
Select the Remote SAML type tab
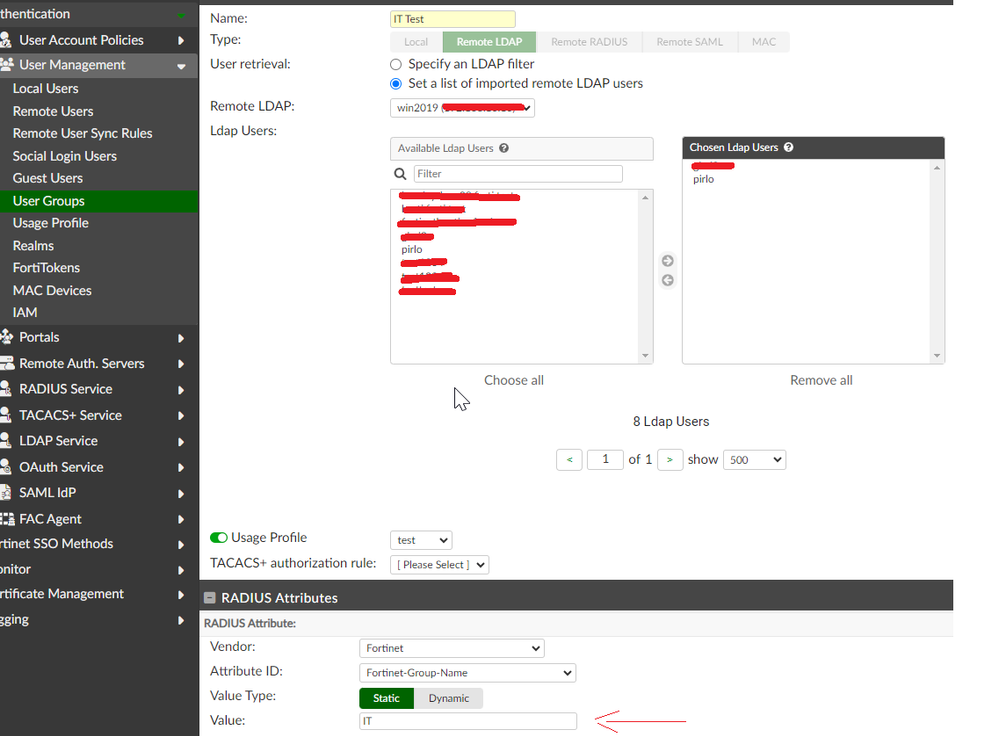[x=690, y=42]
